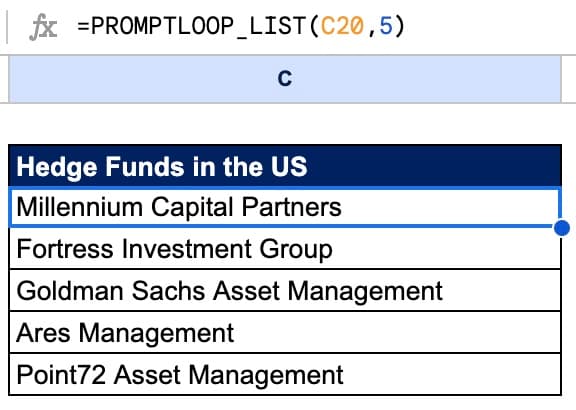Select column C header
Viewport: 576px width, 410px height.
[x=285, y=79]
